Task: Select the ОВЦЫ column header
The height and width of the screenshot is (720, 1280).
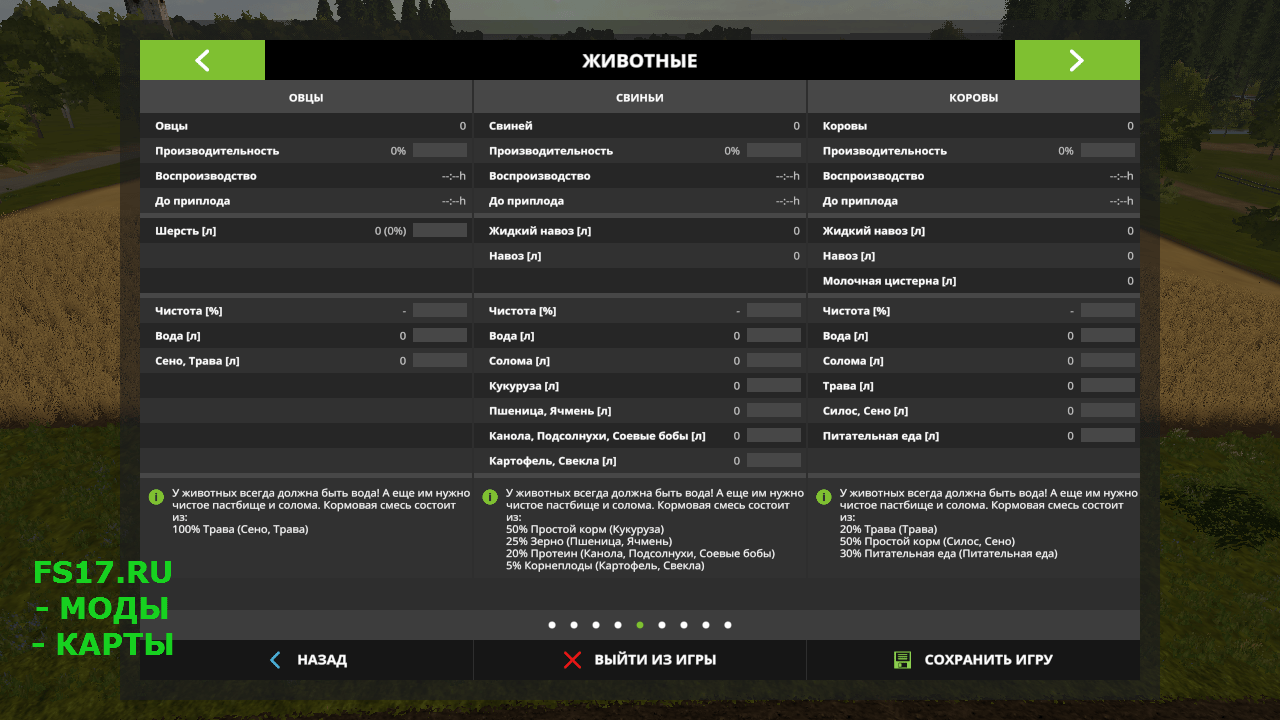Action: [306, 98]
